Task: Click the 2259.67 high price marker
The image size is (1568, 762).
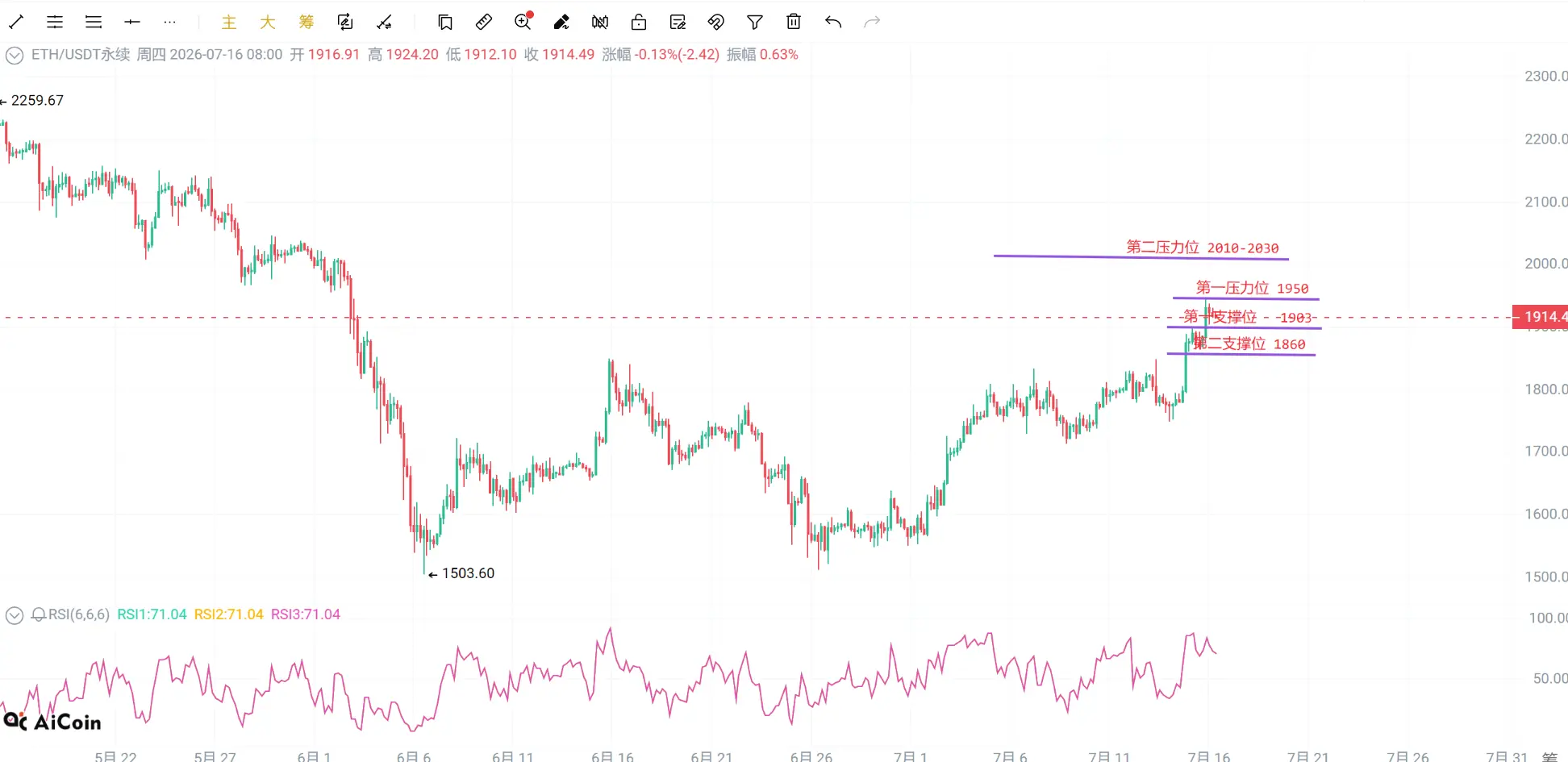Action: [37, 101]
